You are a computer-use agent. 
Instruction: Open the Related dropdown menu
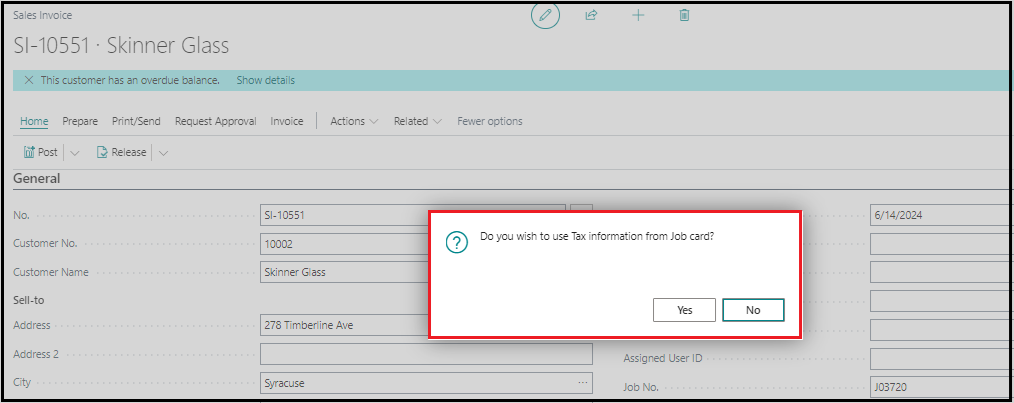[417, 121]
